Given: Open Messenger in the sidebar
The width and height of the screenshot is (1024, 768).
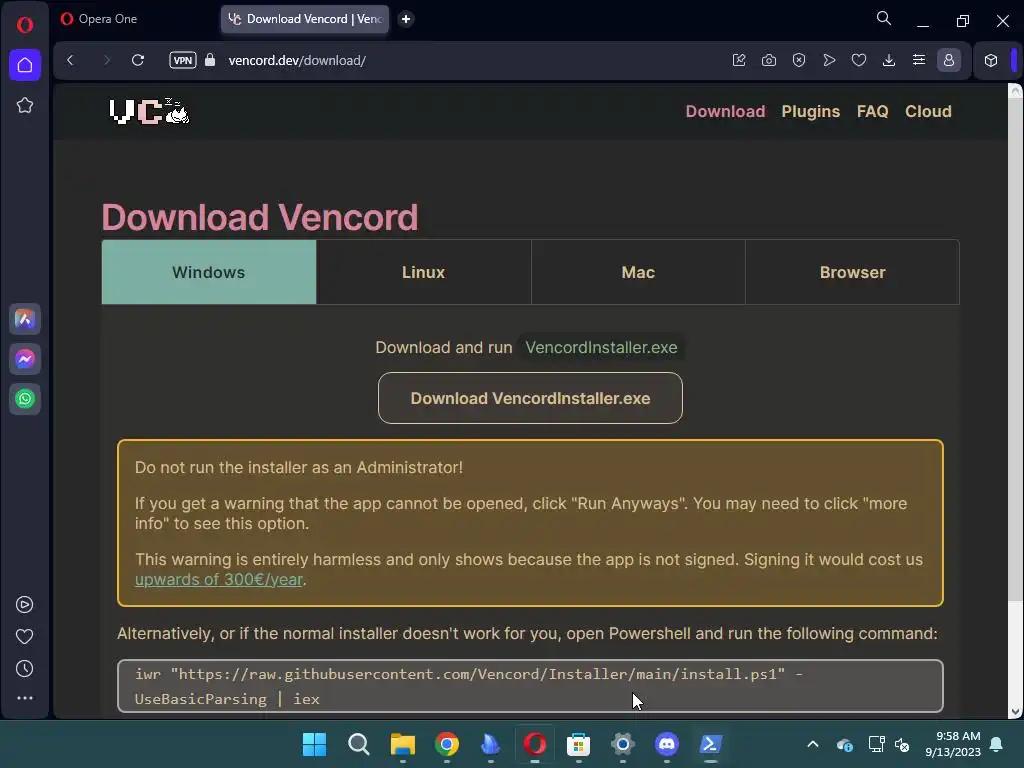Looking at the screenshot, I should [x=25, y=359].
